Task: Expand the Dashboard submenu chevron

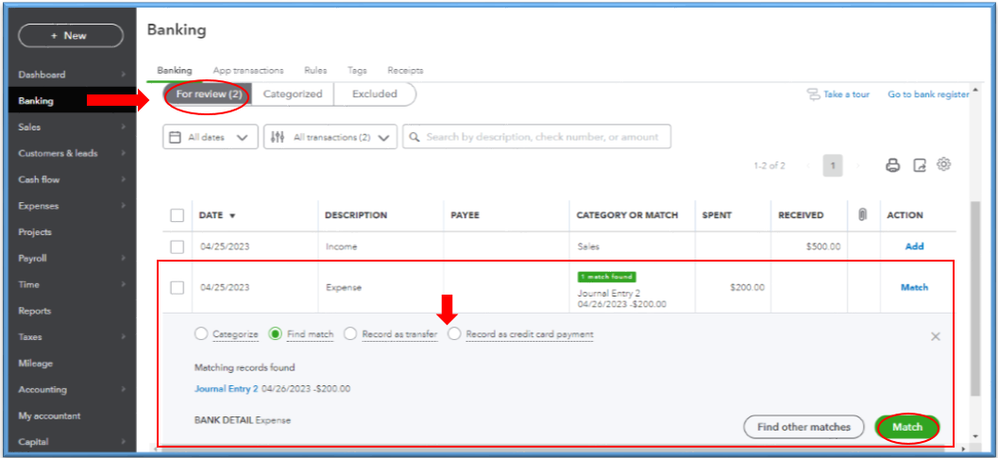Action: tap(123, 74)
